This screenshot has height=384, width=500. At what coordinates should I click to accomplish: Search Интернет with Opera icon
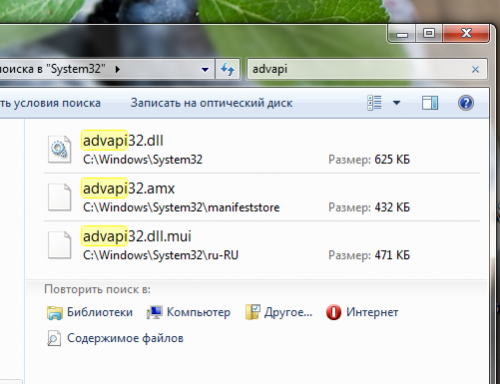pyautogui.click(x=362, y=312)
